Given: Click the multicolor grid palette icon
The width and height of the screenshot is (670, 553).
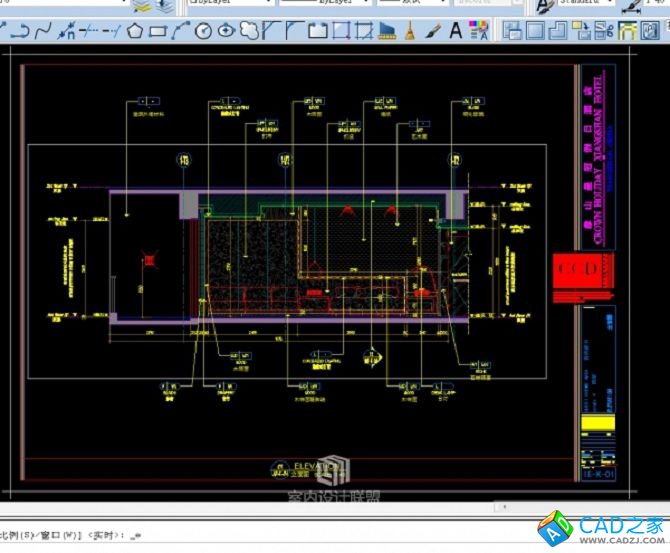Looking at the screenshot, I should point(480,31).
